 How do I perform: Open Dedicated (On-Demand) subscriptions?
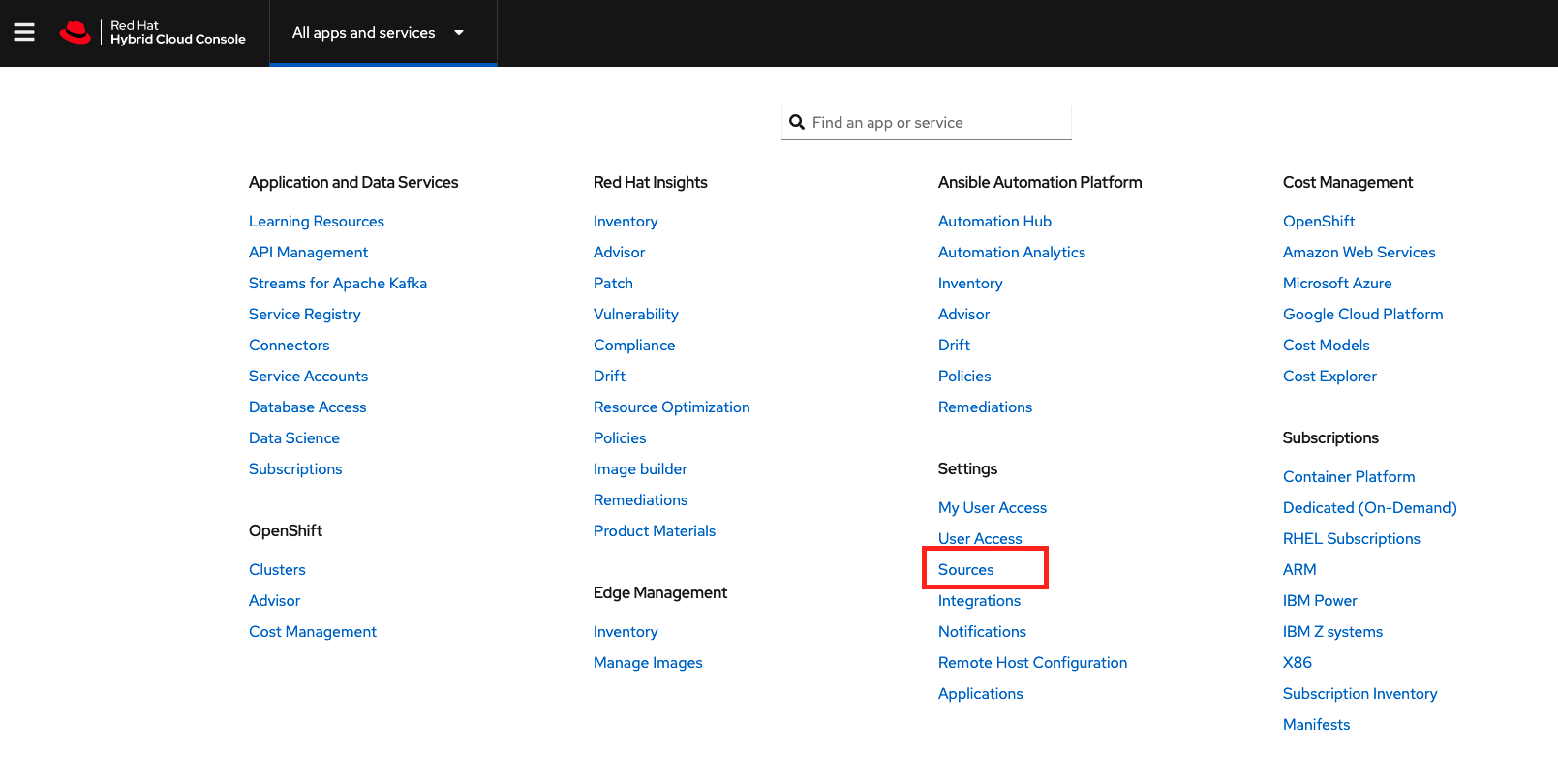[x=1369, y=508]
